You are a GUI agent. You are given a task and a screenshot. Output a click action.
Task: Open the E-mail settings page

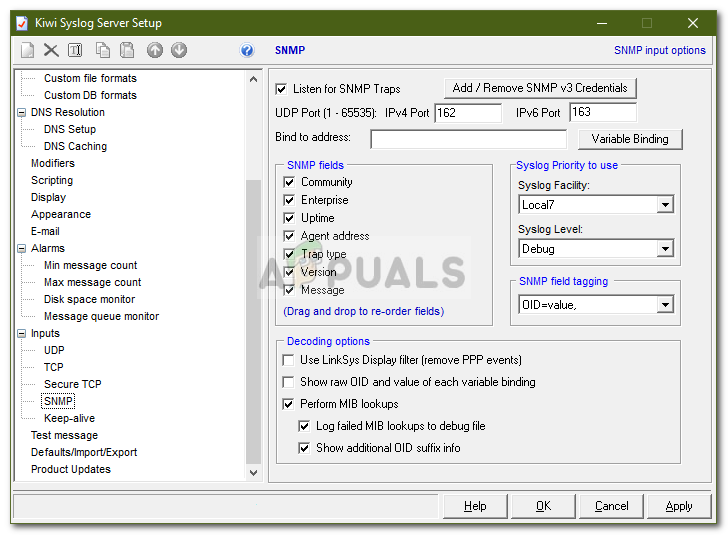45,231
